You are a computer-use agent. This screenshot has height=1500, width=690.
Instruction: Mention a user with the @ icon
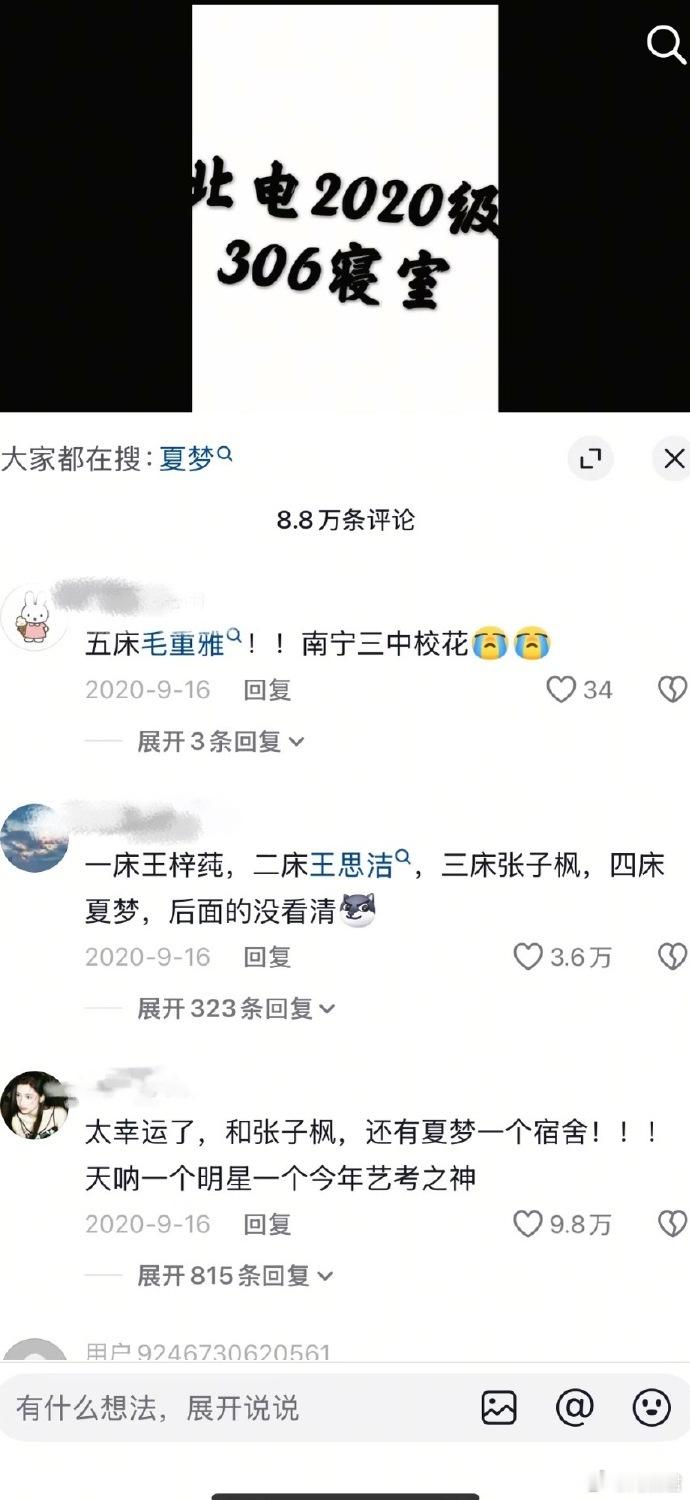[x=575, y=1408]
